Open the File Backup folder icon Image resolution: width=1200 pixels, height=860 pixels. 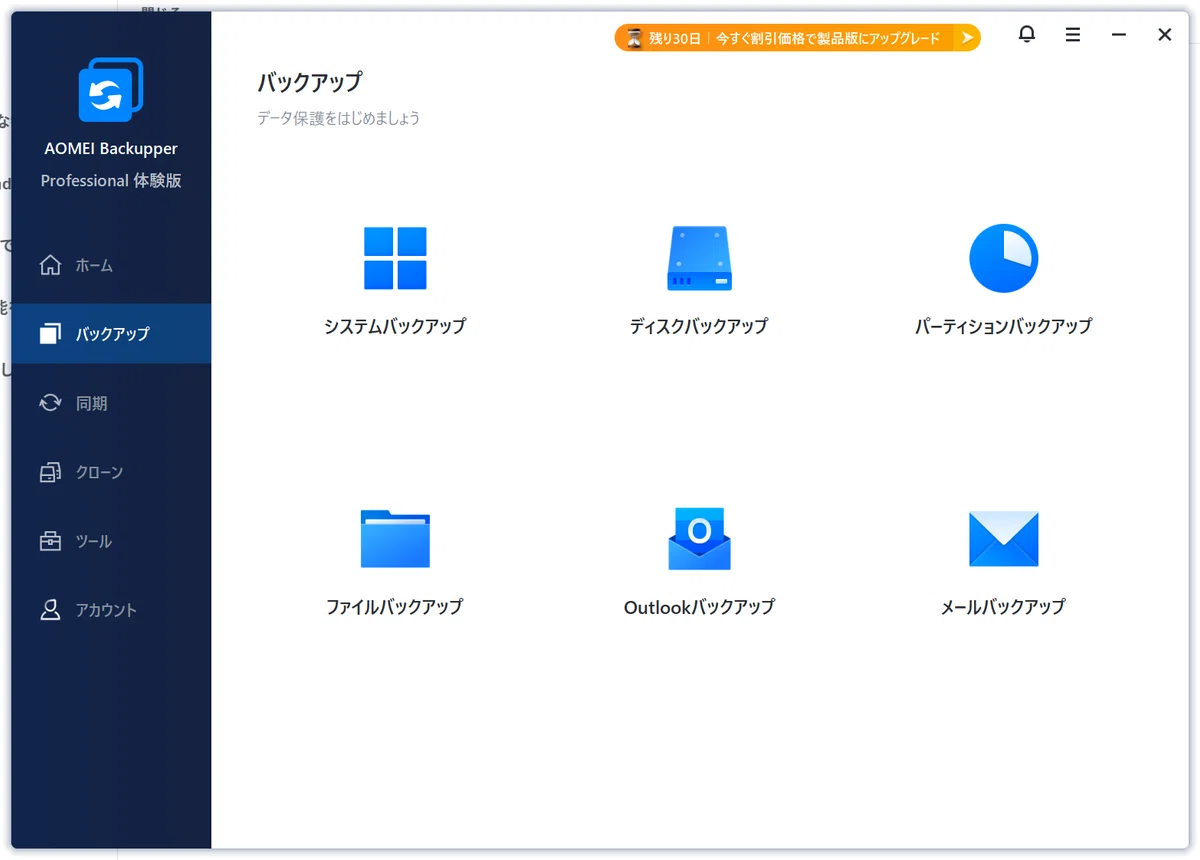pos(395,539)
